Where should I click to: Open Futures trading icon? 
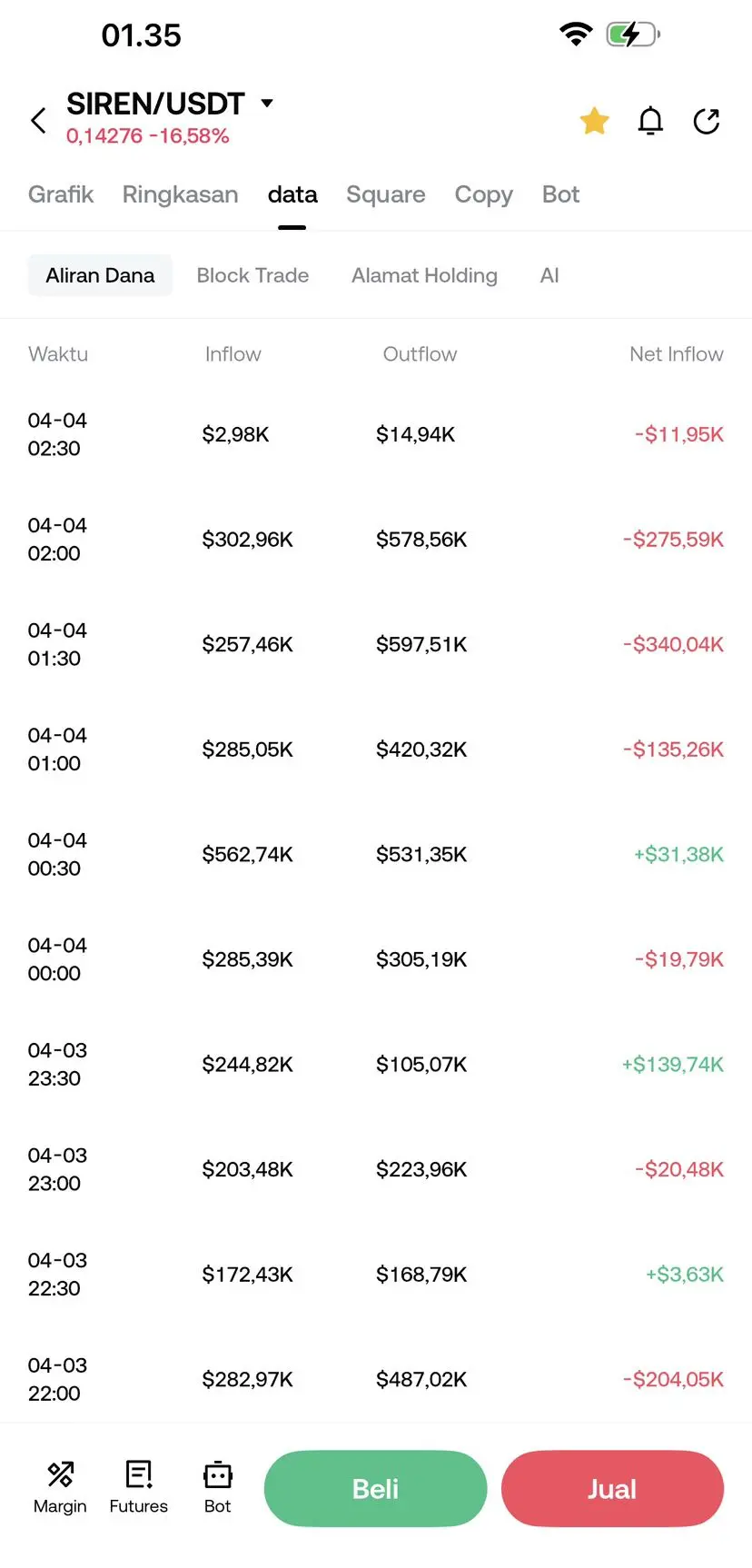click(x=138, y=1487)
